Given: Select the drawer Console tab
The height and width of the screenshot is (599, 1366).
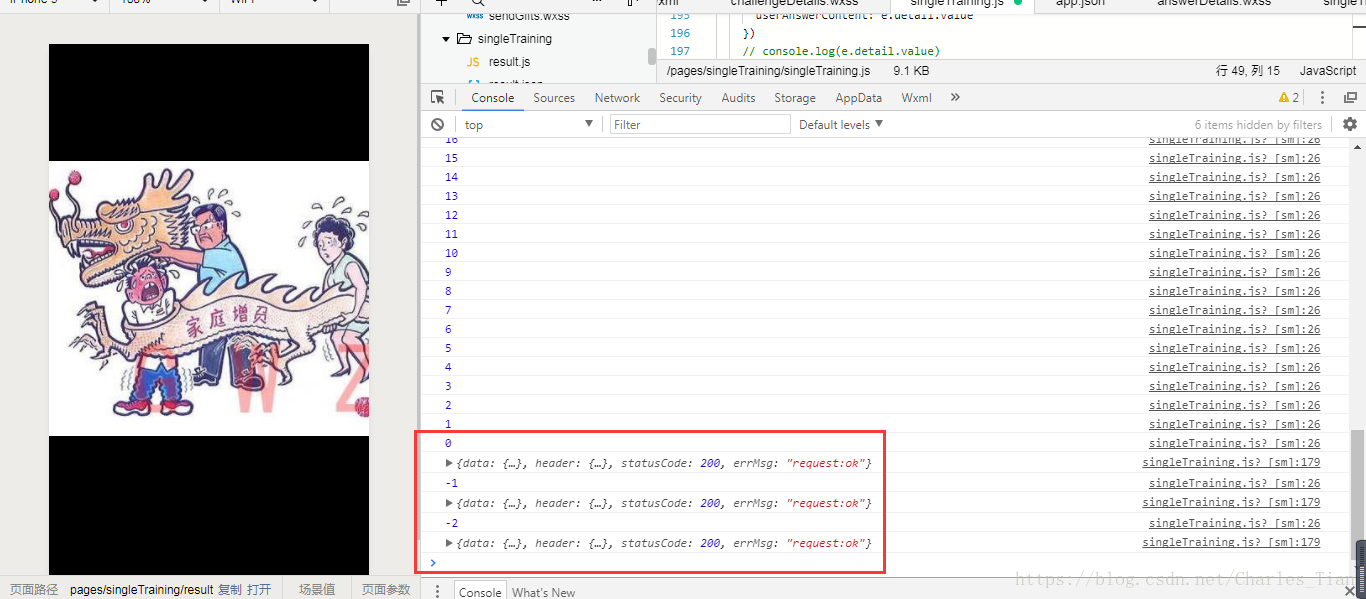Looking at the screenshot, I should pyautogui.click(x=480, y=592).
